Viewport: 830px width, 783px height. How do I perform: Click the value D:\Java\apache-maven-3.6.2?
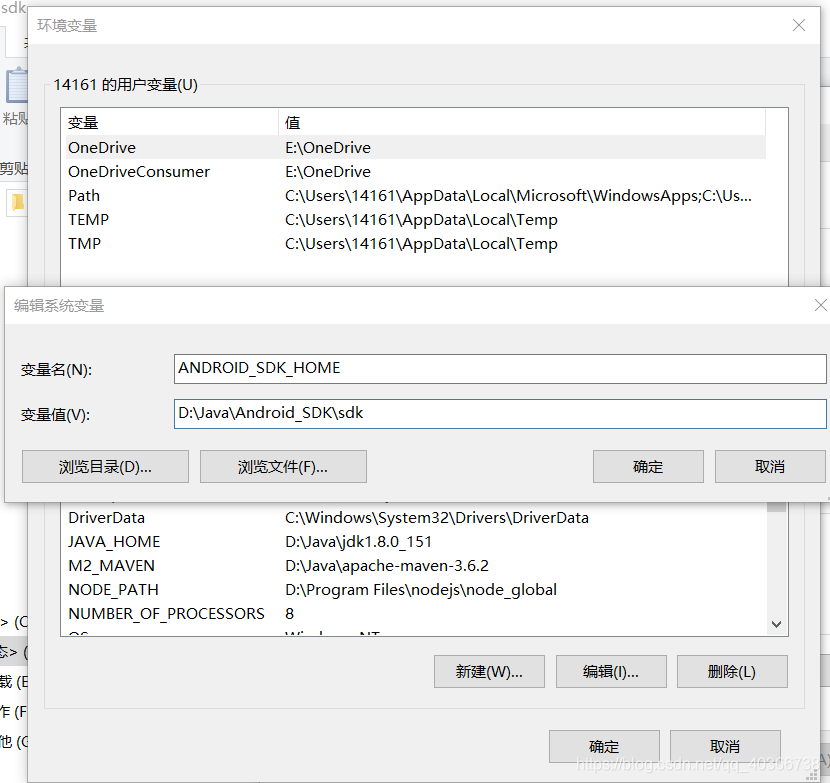[387, 565]
